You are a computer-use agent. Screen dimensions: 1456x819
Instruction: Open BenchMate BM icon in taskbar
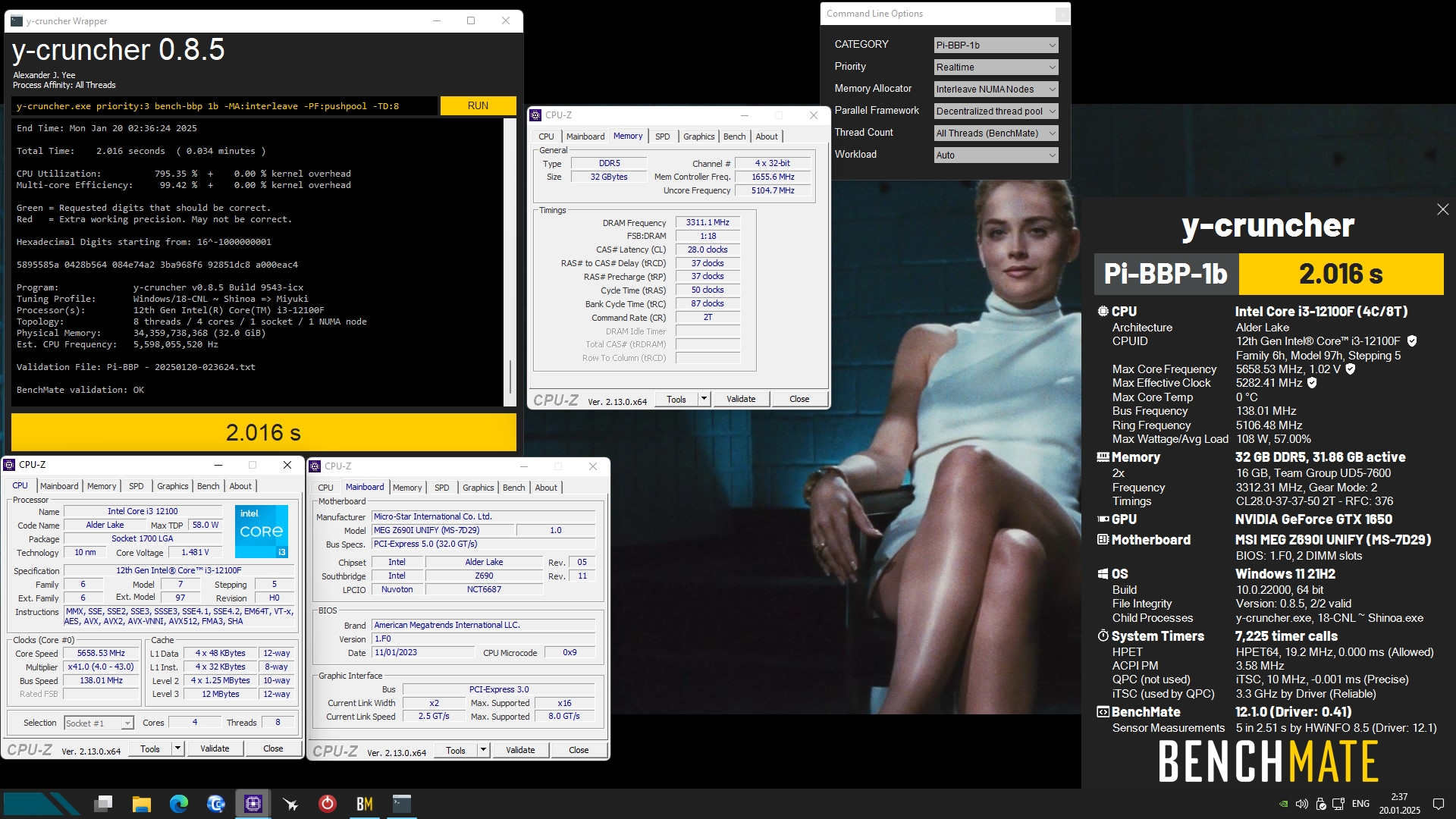point(365,803)
